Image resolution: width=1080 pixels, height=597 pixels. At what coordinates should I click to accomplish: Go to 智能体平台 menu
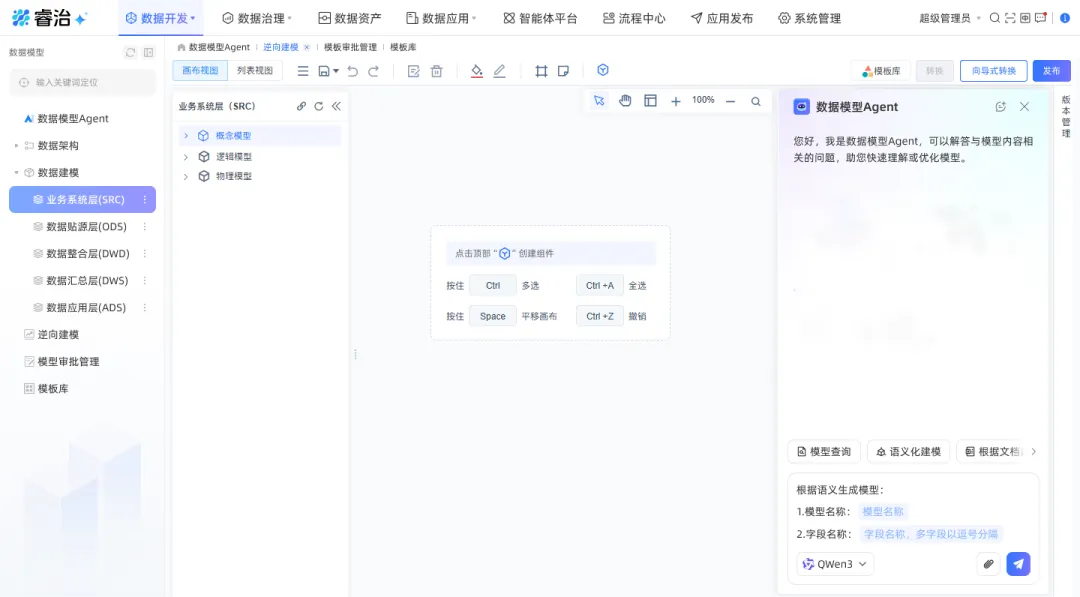coord(540,19)
